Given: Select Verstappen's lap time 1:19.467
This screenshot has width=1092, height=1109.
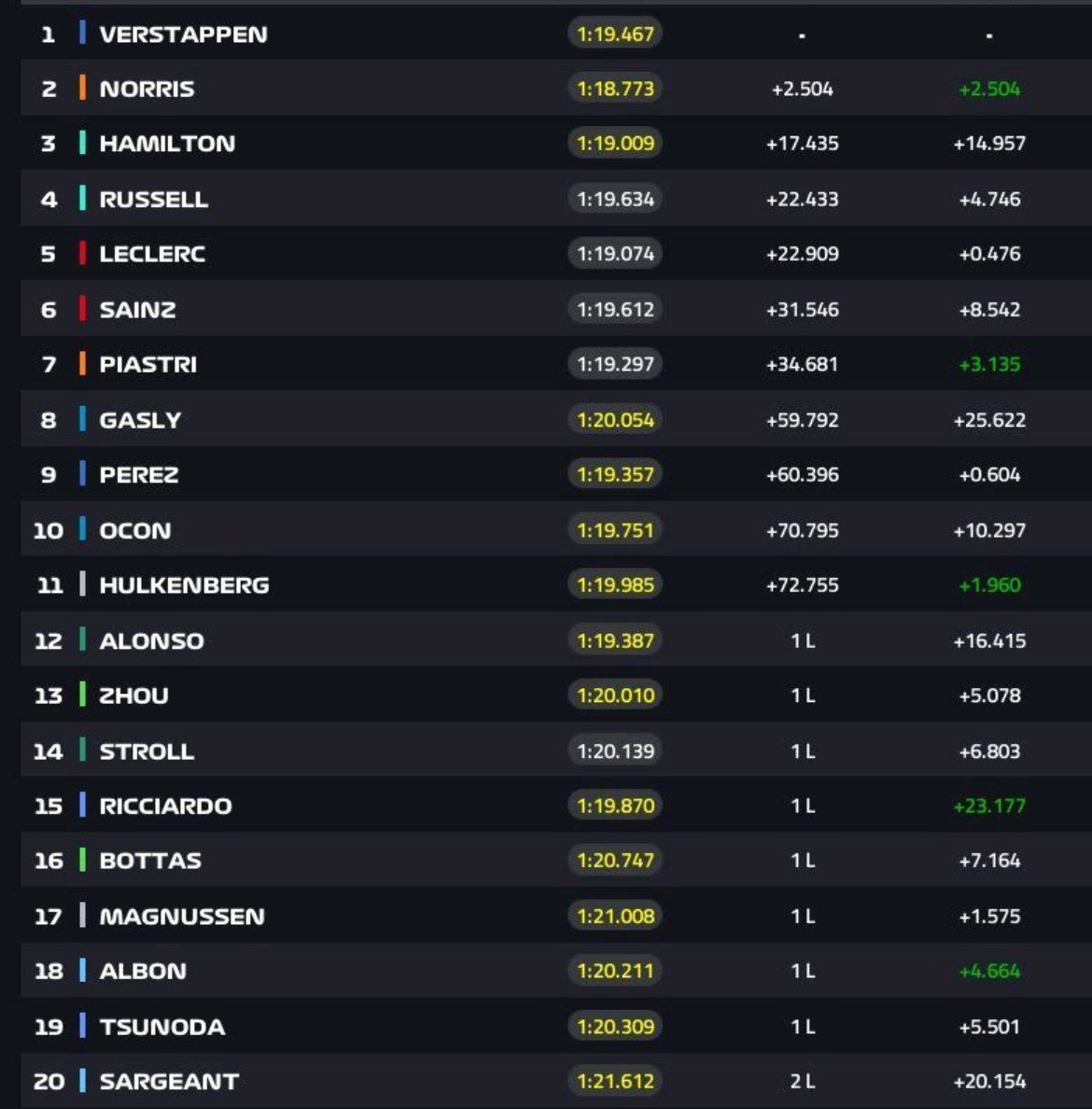Looking at the screenshot, I should [x=615, y=34].
